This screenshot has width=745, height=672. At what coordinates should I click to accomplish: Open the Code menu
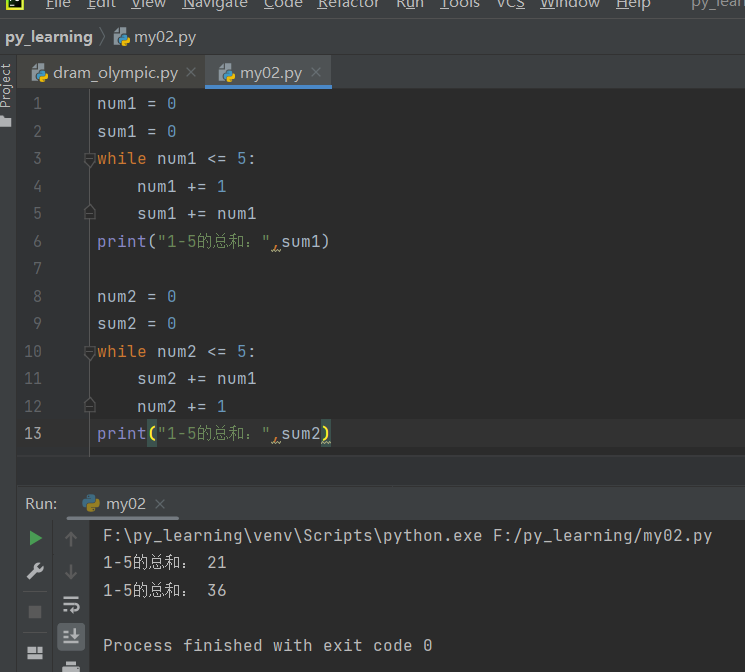[283, 4]
